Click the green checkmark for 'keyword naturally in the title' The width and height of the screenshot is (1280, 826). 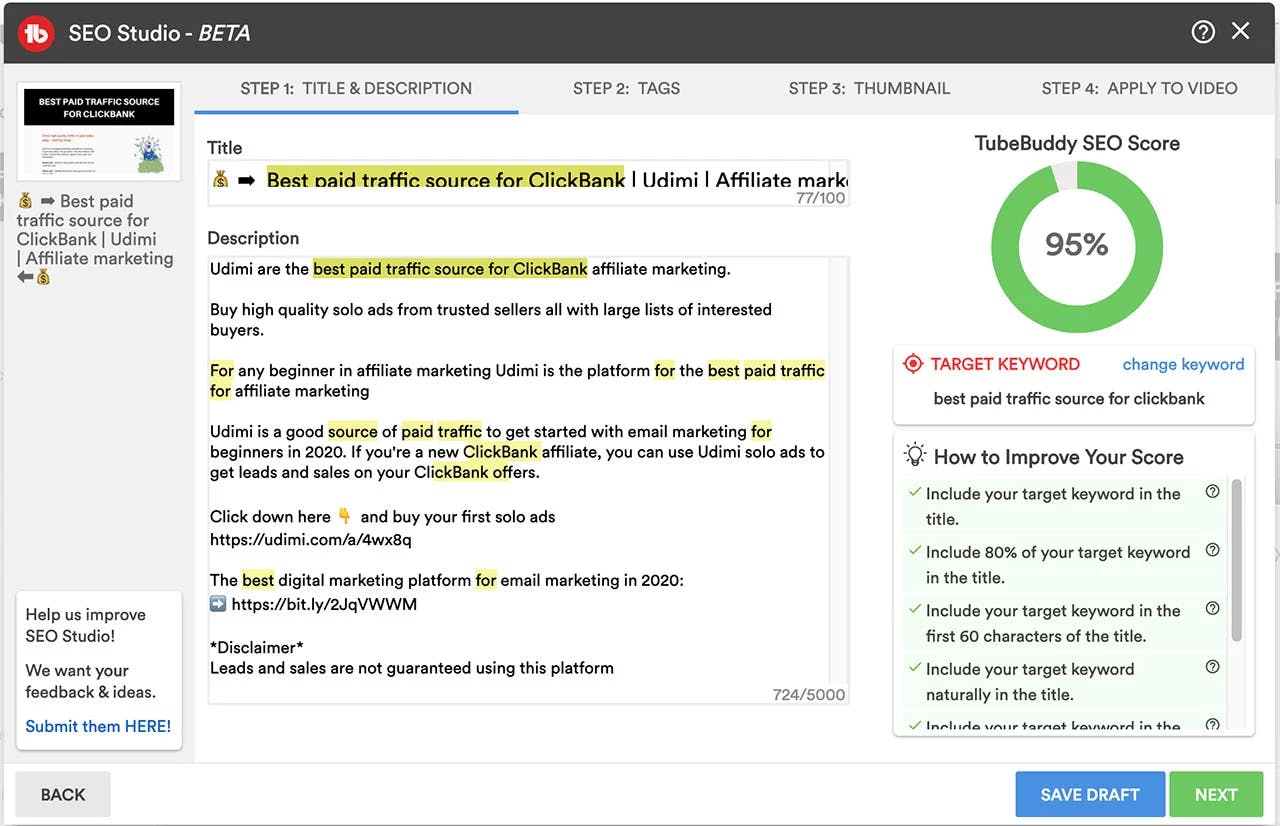[914, 667]
